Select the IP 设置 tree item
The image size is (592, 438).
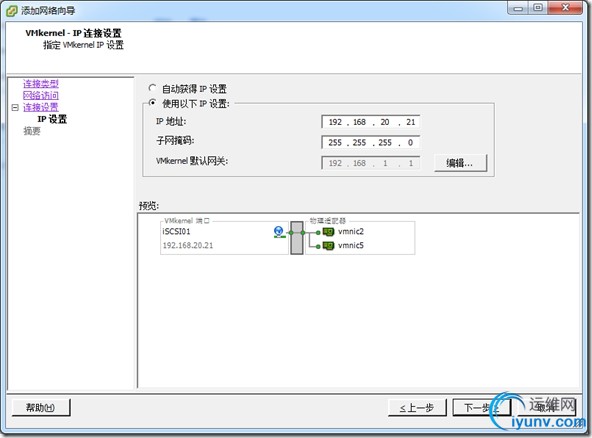[x=52, y=119]
